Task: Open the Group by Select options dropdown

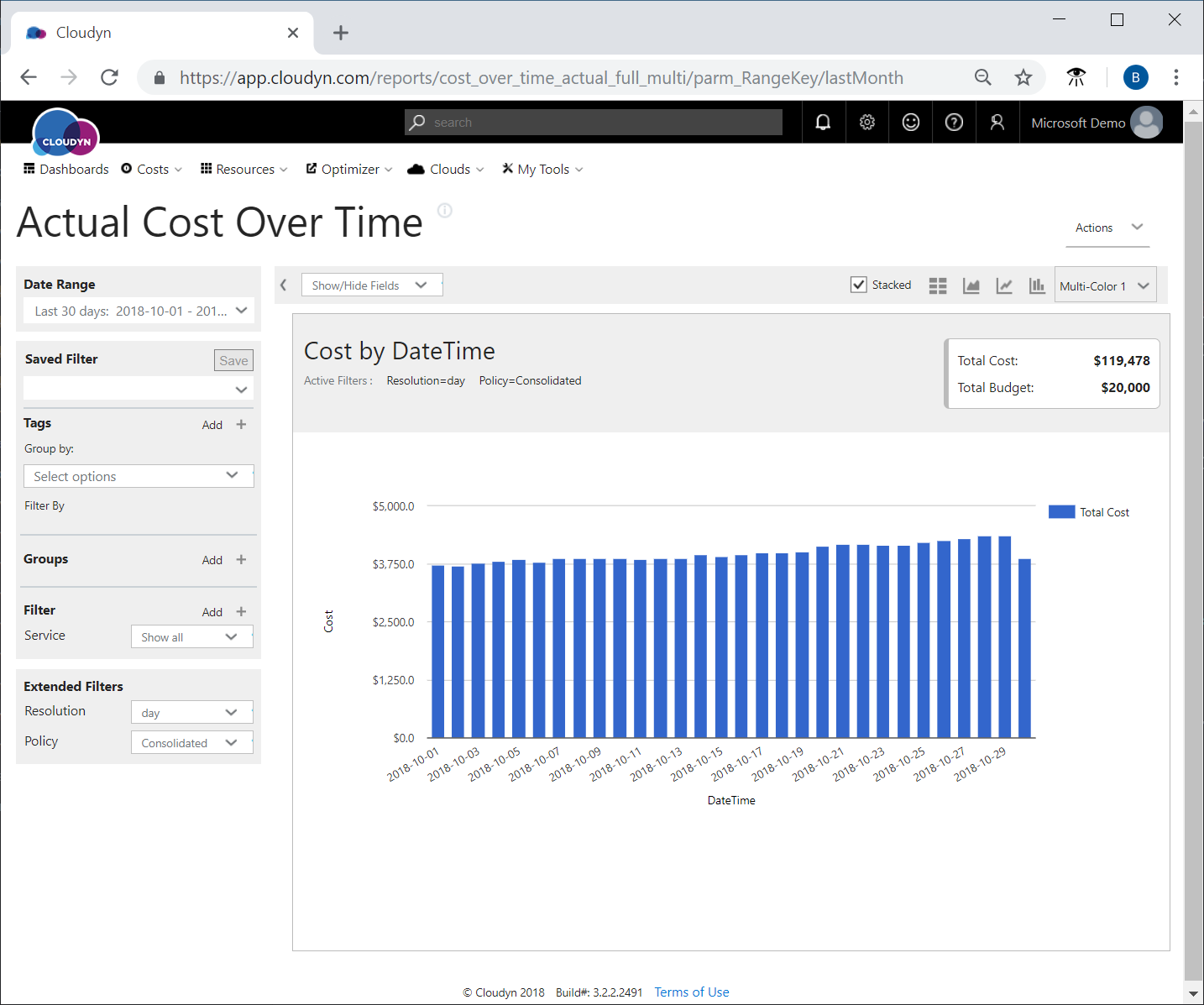Action: (139, 476)
